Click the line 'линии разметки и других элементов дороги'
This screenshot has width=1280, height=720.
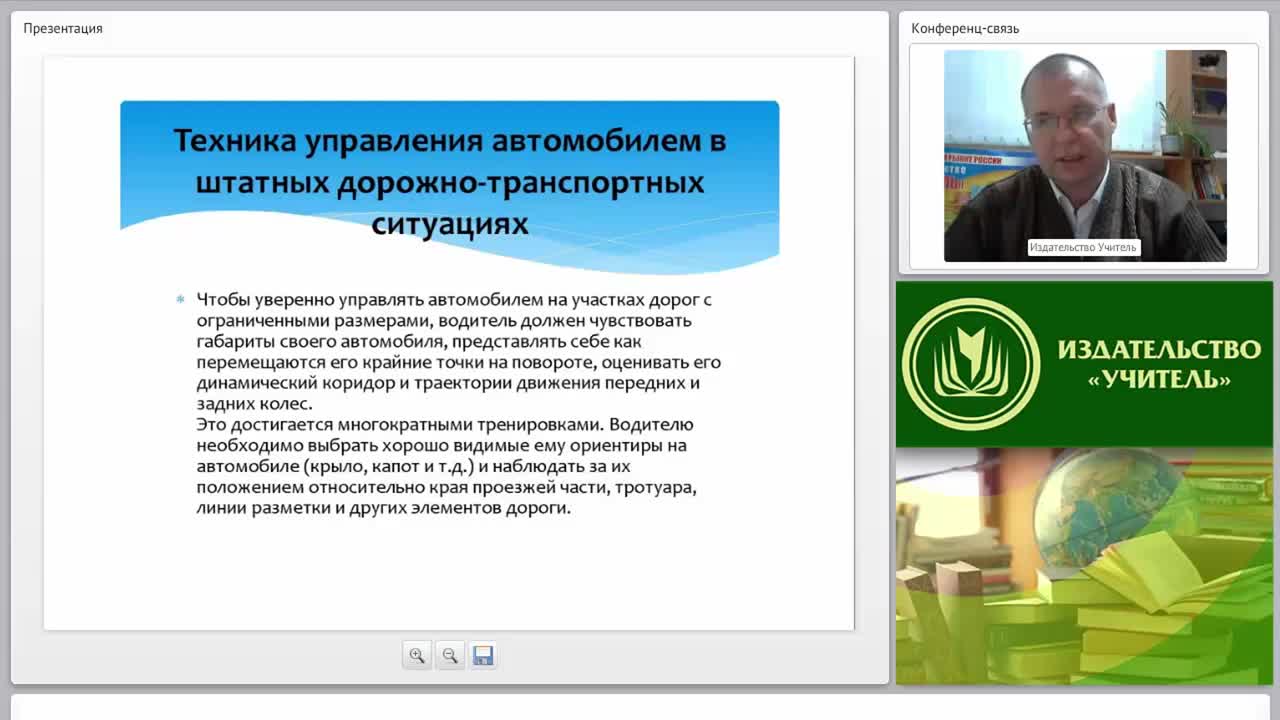point(384,508)
